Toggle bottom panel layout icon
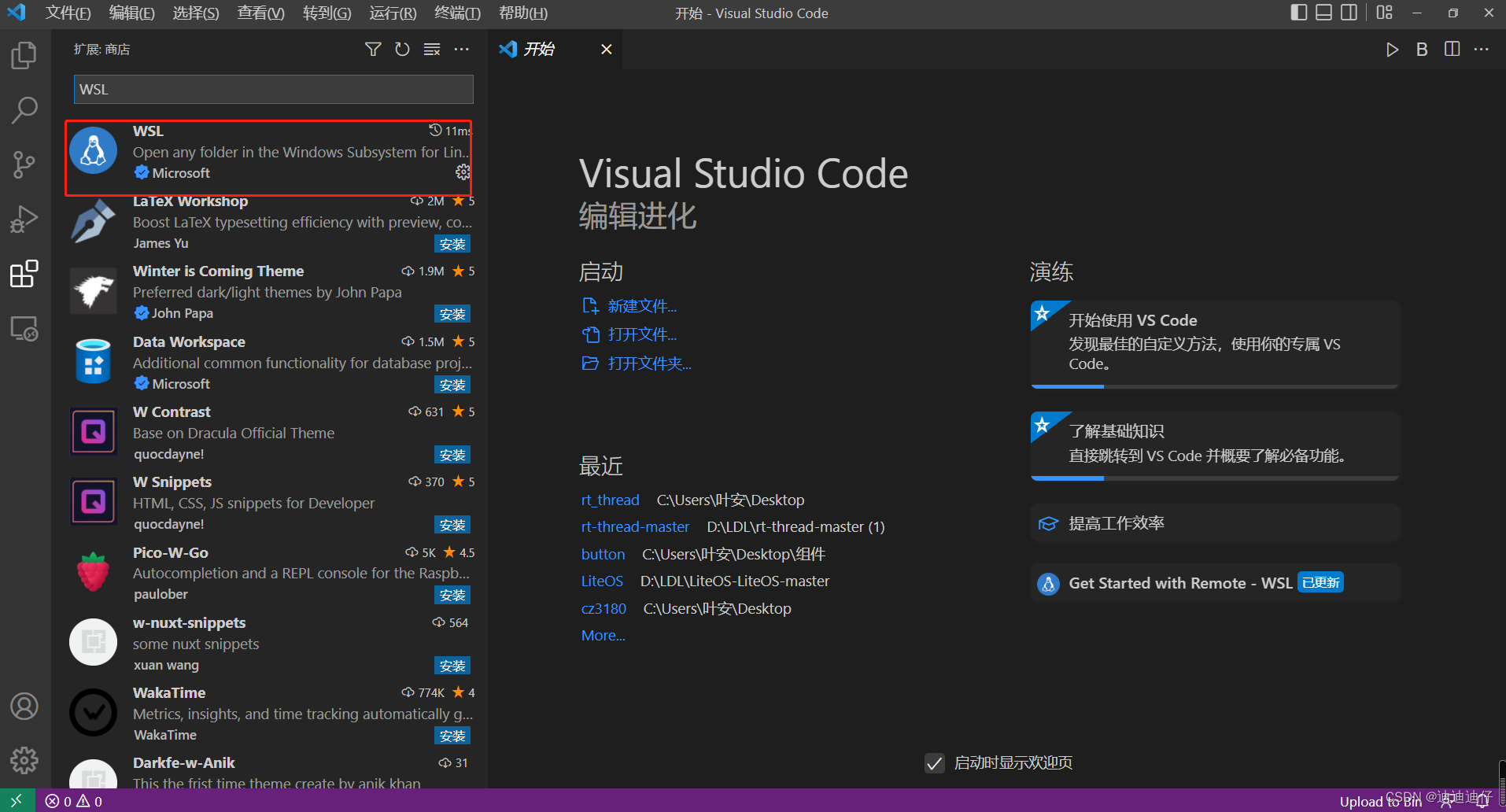 [x=1324, y=13]
